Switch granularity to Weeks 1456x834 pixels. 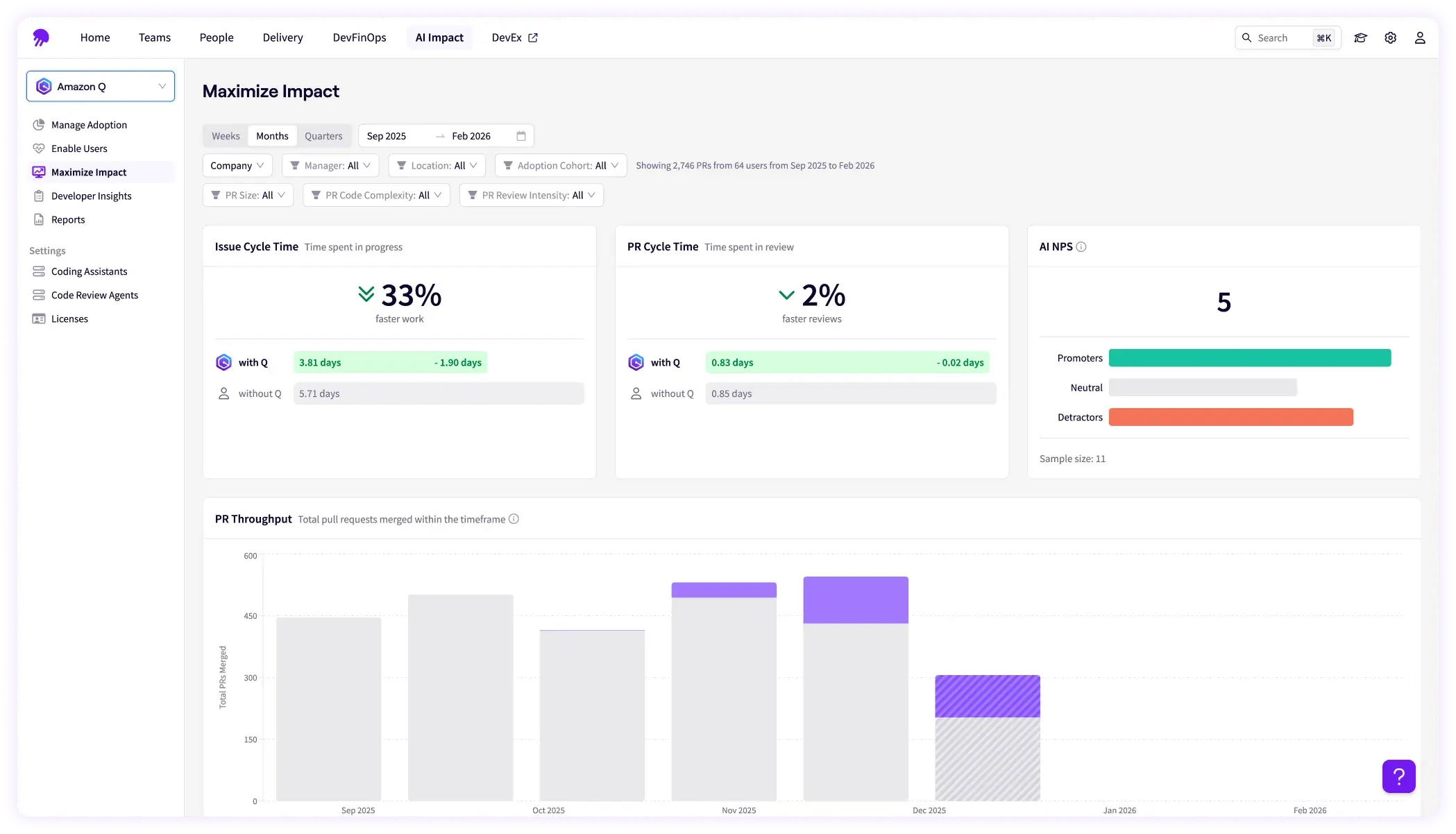226,136
